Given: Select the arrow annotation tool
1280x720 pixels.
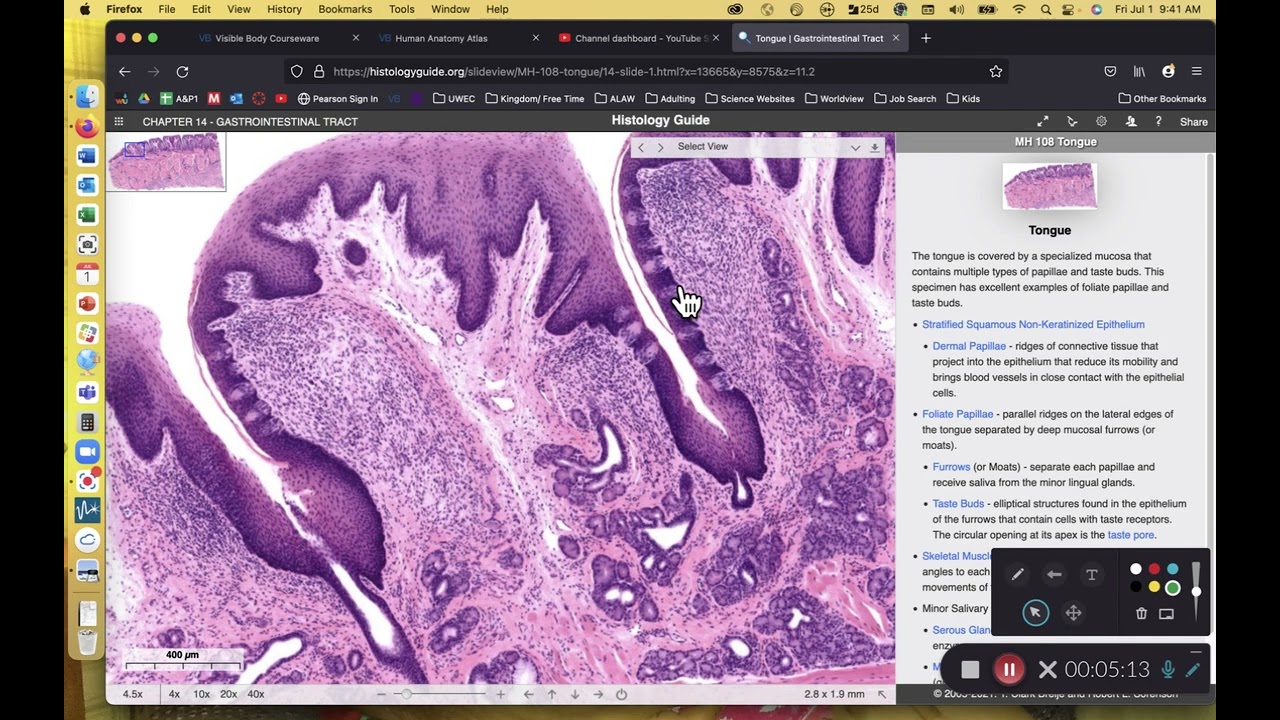Looking at the screenshot, I should [x=1054, y=574].
